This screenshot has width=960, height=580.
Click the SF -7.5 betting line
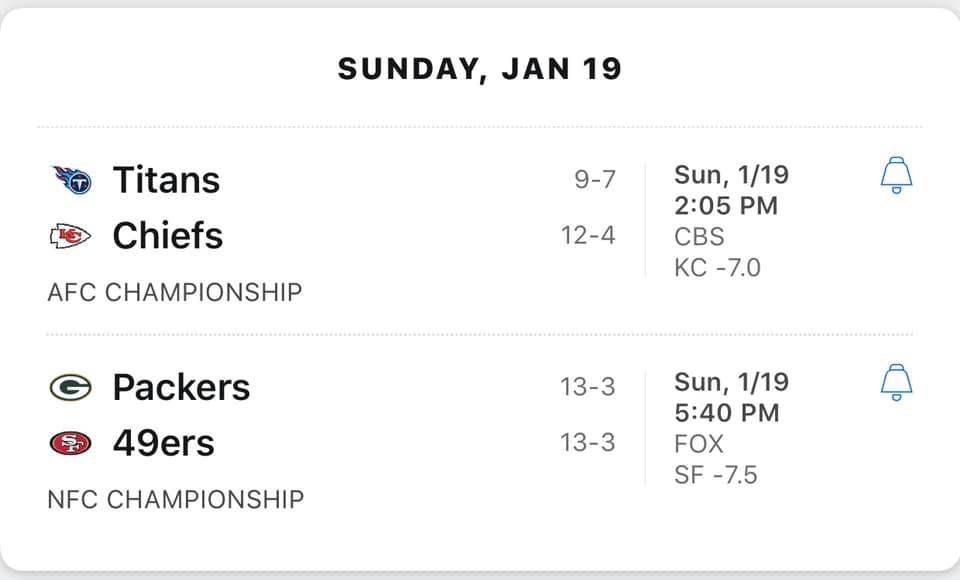click(716, 475)
